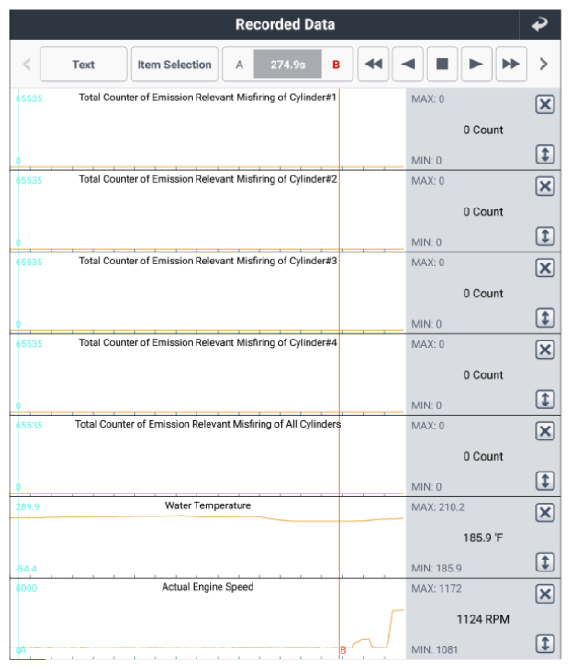Expand Actual Engine Speed graph vertically
This screenshot has height=669, width=571.
click(x=545, y=644)
